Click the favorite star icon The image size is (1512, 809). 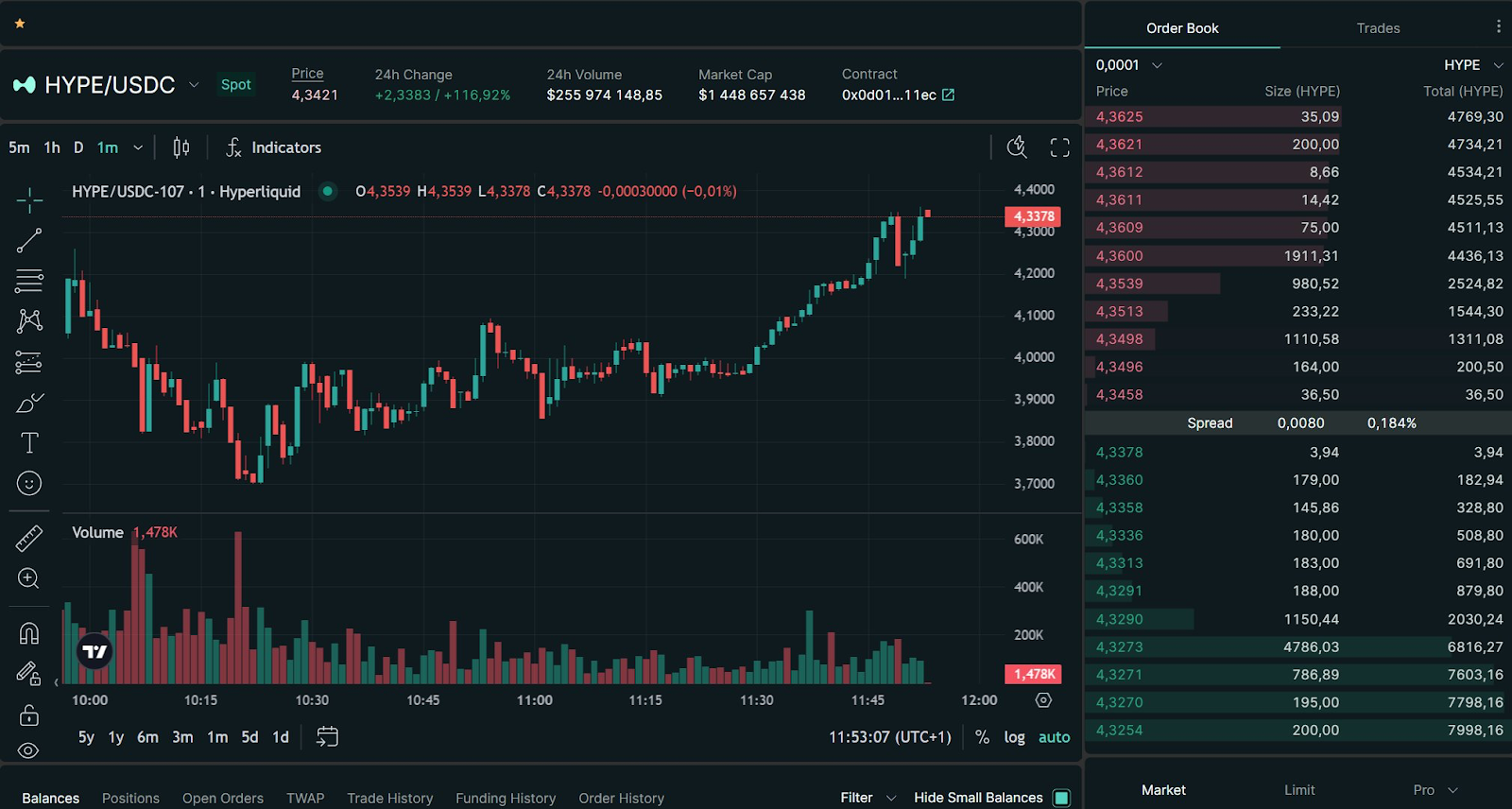coord(20,24)
